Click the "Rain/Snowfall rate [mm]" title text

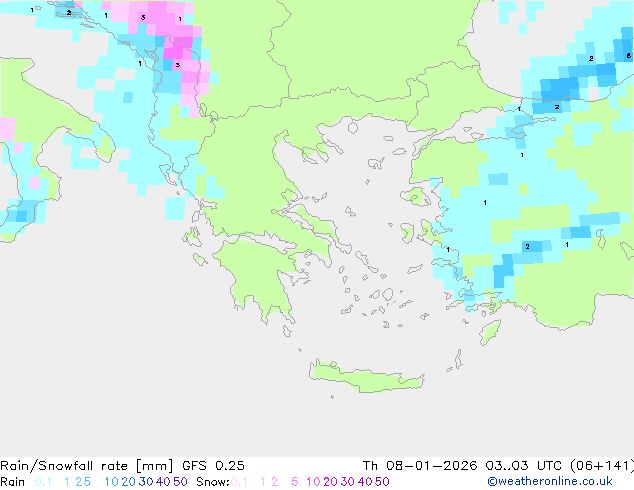click(87, 466)
